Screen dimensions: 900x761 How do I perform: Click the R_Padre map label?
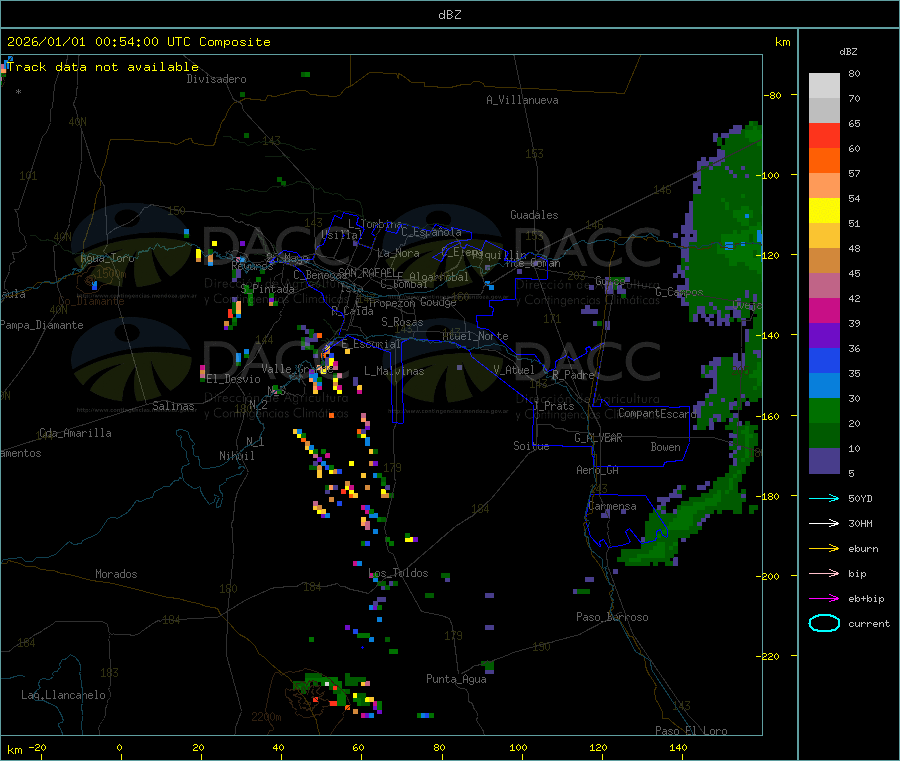click(573, 375)
